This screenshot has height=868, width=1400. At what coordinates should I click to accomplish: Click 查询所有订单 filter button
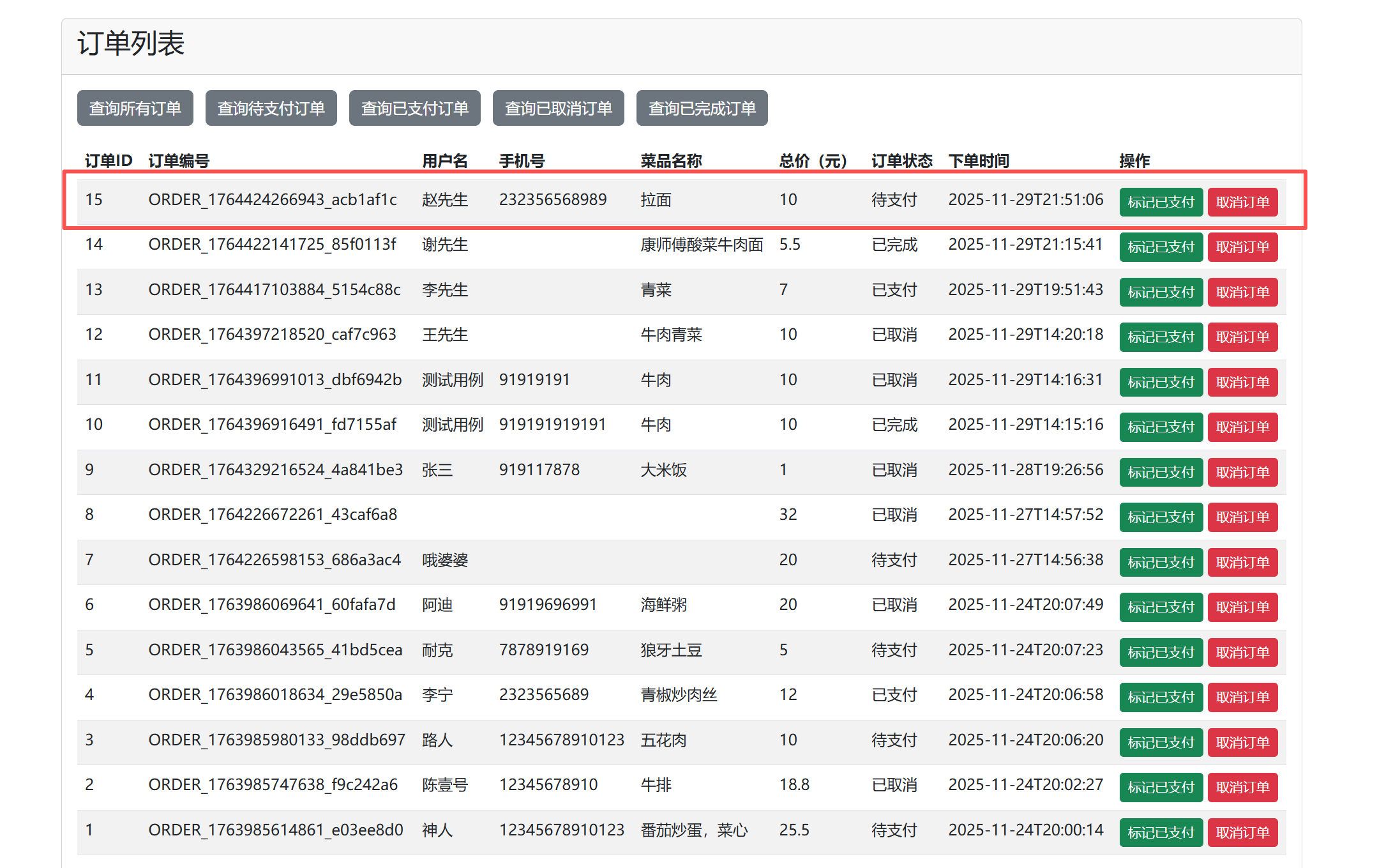tap(135, 109)
